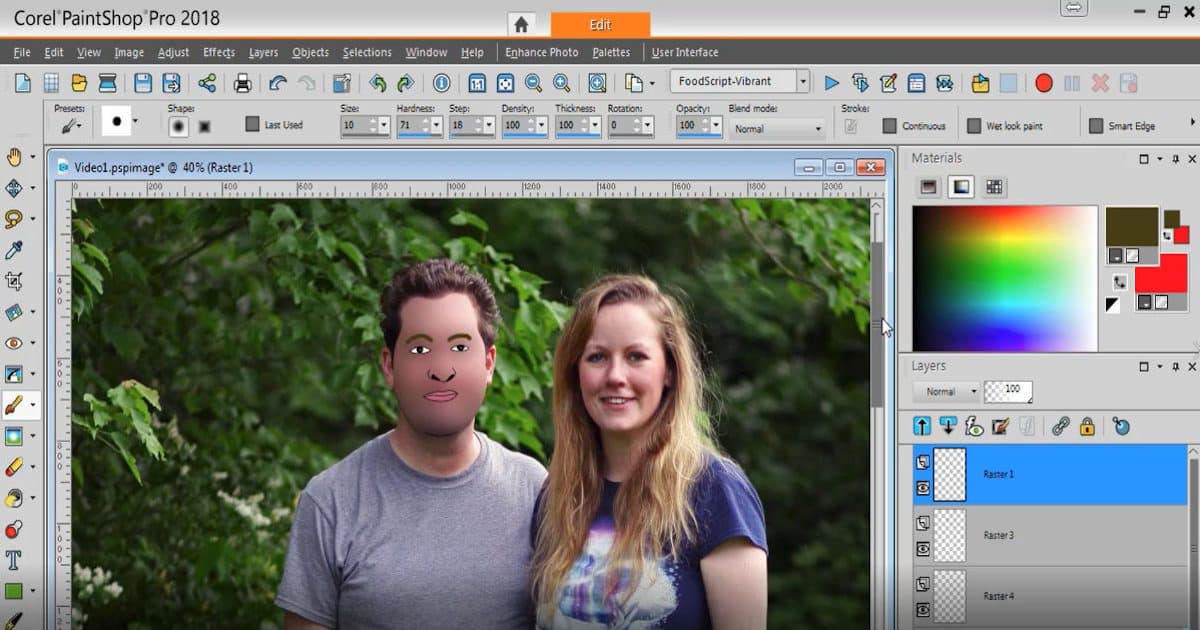Choose the Crop tool

coord(14,281)
